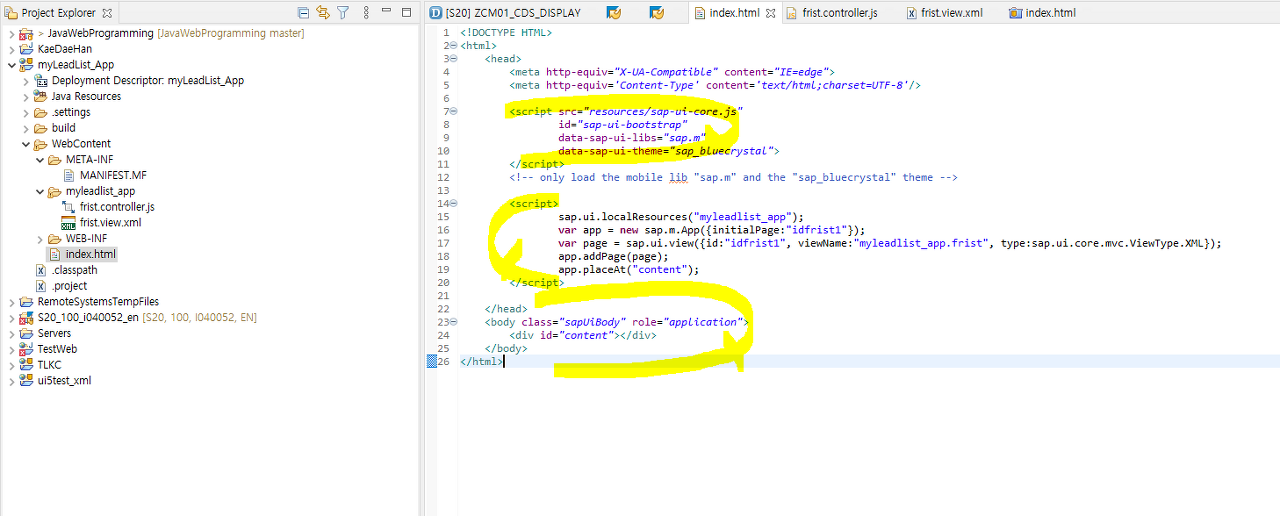
Task: Expand the TLKC project
Action: (11, 365)
